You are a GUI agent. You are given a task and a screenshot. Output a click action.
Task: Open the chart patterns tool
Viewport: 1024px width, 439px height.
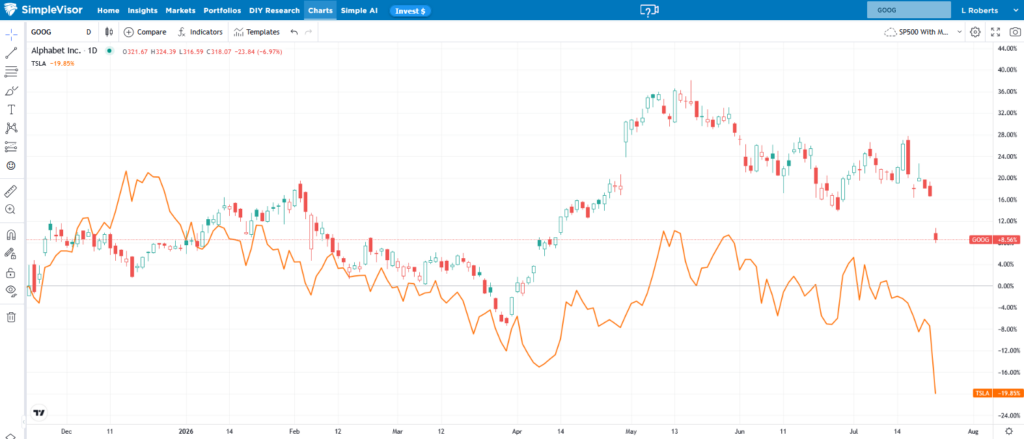(11, 128)
